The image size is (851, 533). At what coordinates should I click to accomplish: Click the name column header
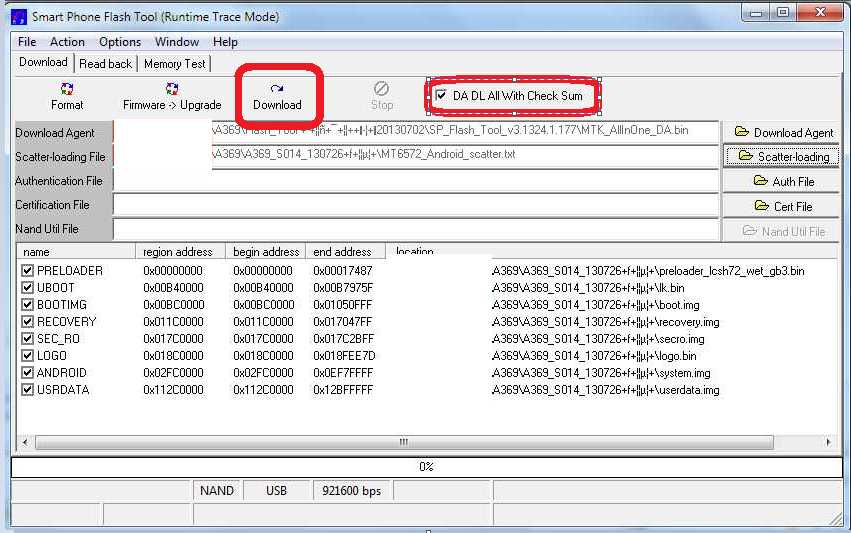(x=76, y=252)
